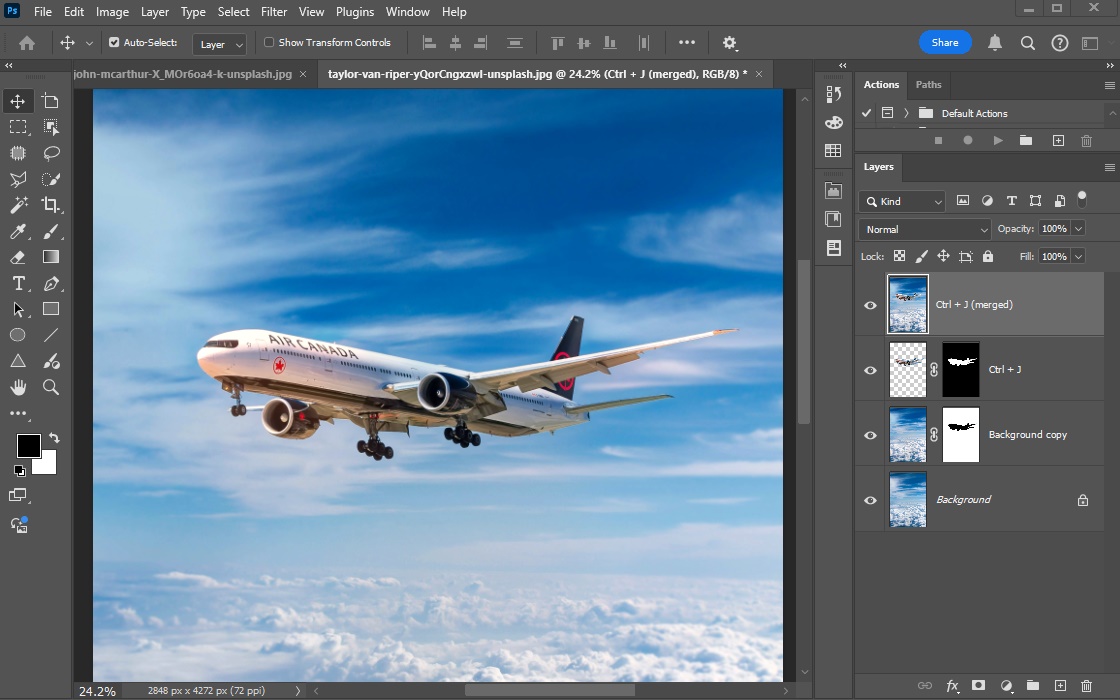Viewport: 1120px width, 700px height.
Task: Add layer mask at Layers panel bottom
Action: coord(979,686)
